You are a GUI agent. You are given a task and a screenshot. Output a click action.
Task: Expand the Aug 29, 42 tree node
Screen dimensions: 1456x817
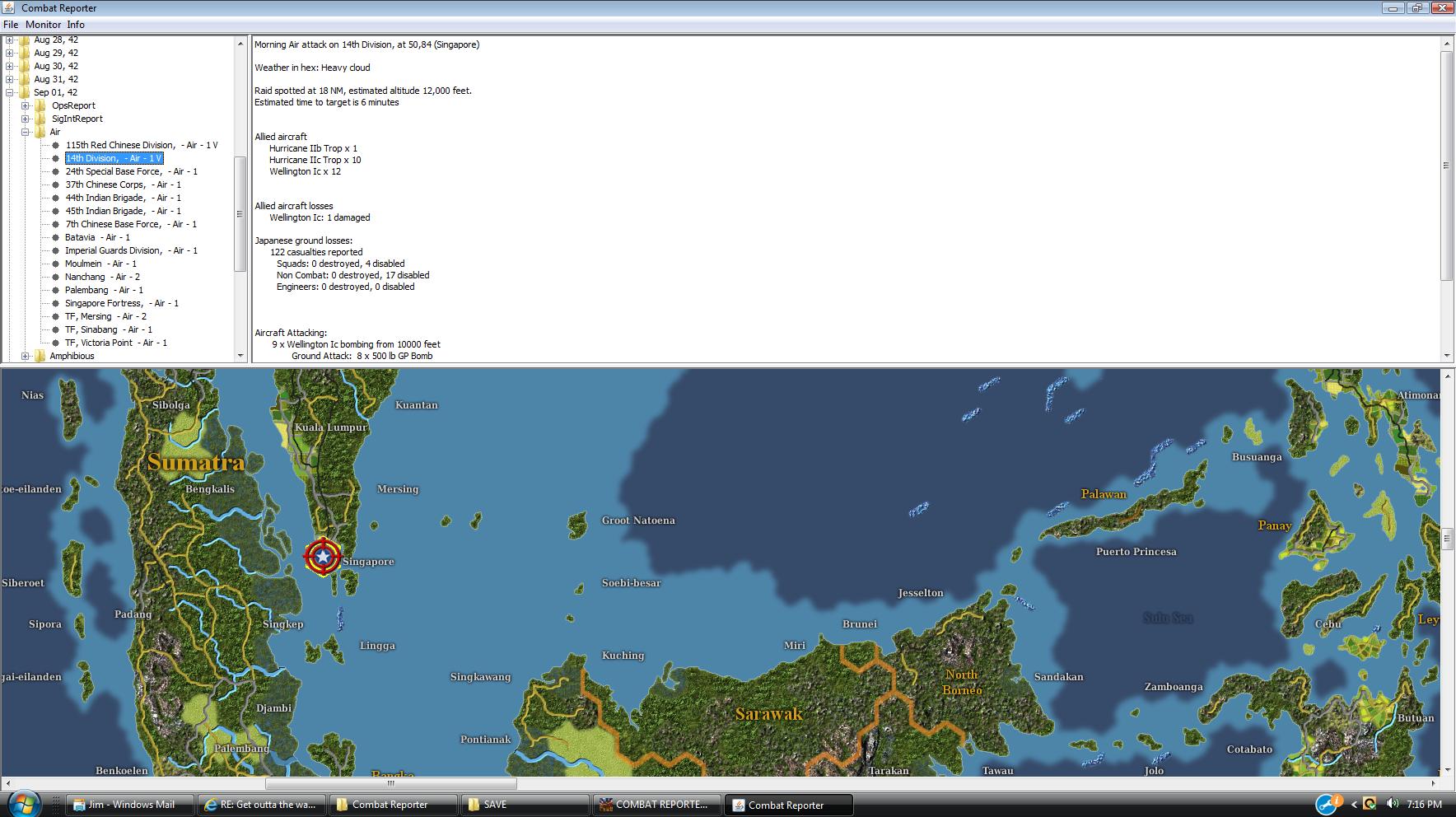point(10,53)
